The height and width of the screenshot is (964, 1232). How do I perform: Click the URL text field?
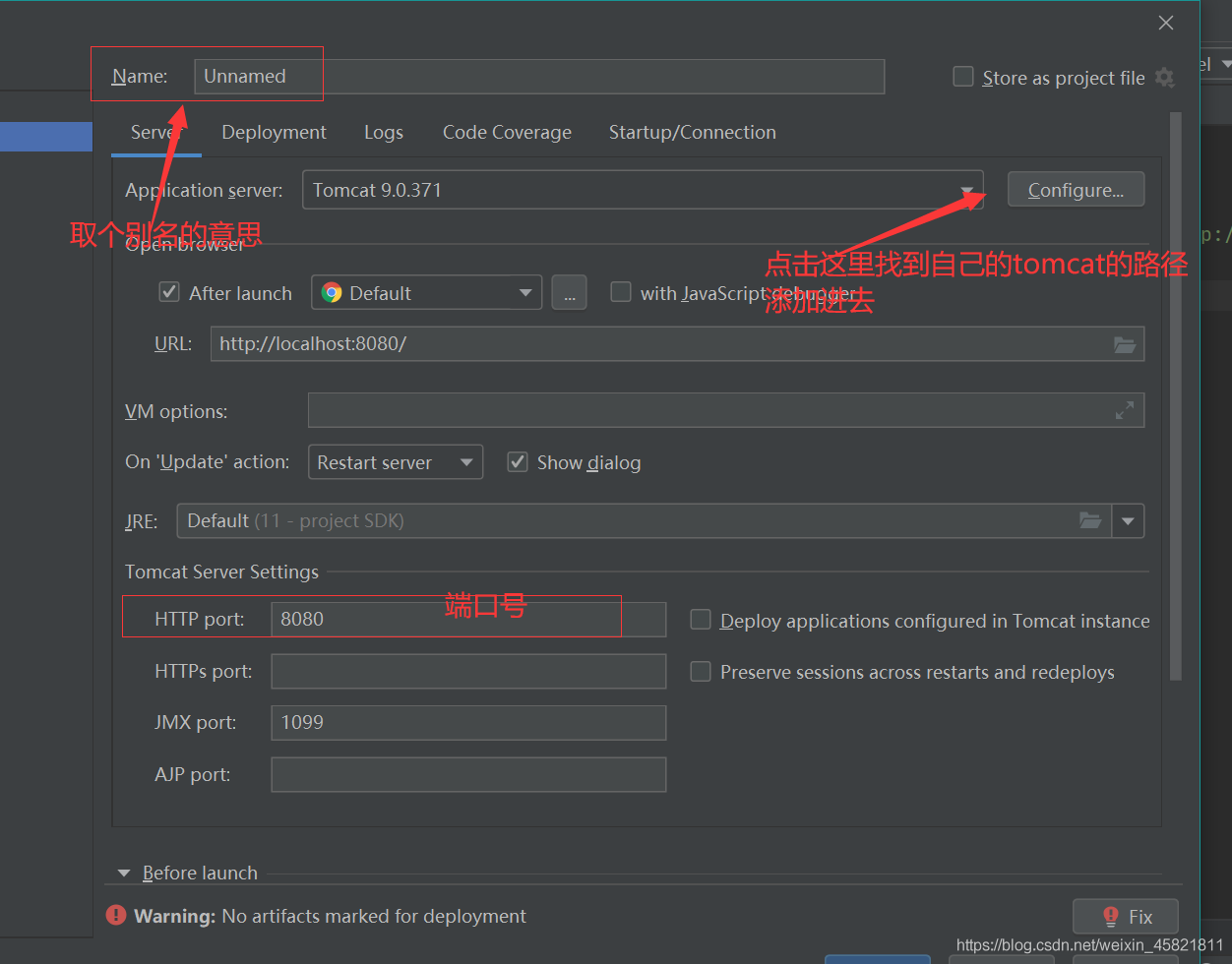click(x=677, y=344)
